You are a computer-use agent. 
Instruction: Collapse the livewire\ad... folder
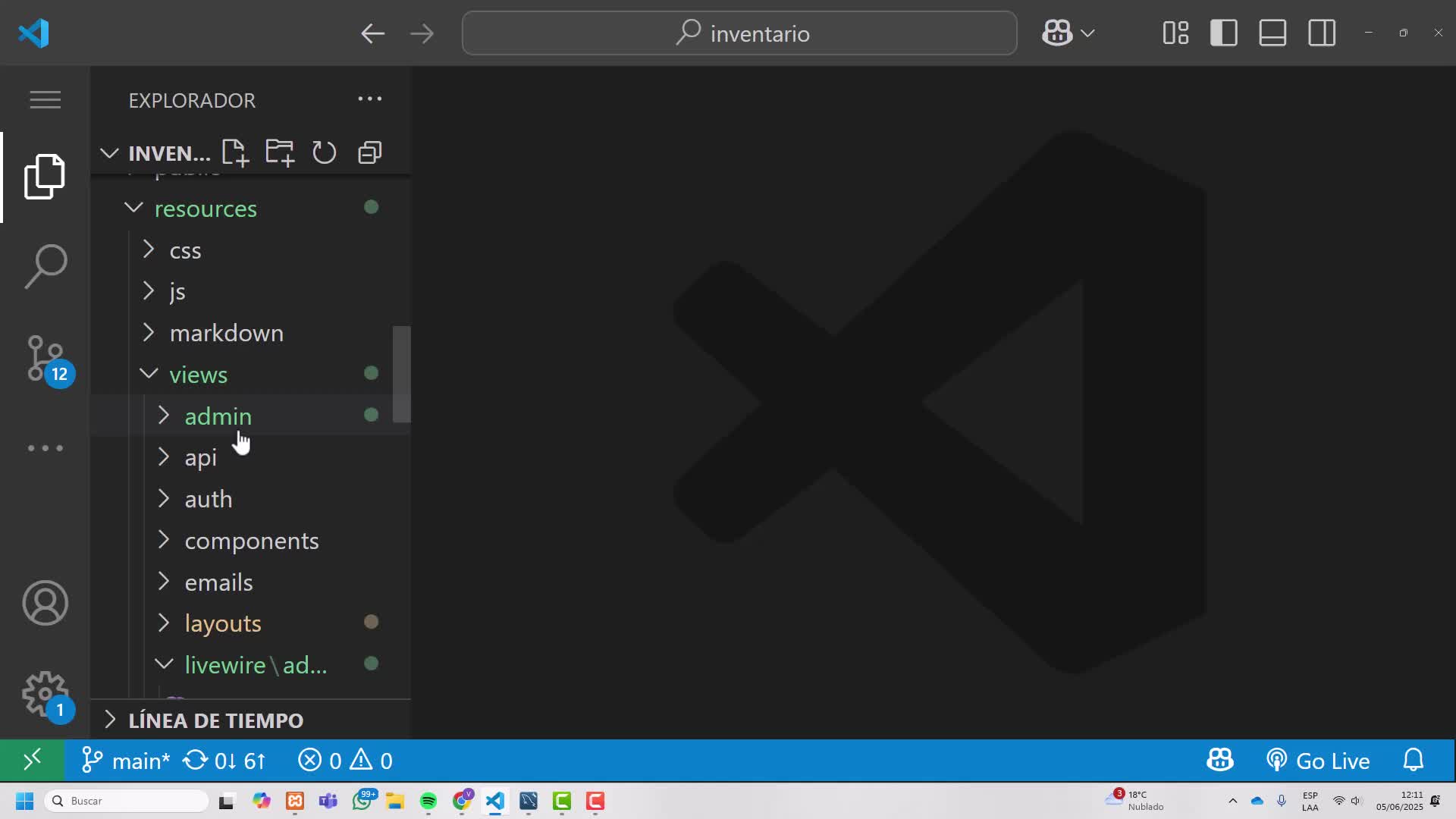coord(251,664)
